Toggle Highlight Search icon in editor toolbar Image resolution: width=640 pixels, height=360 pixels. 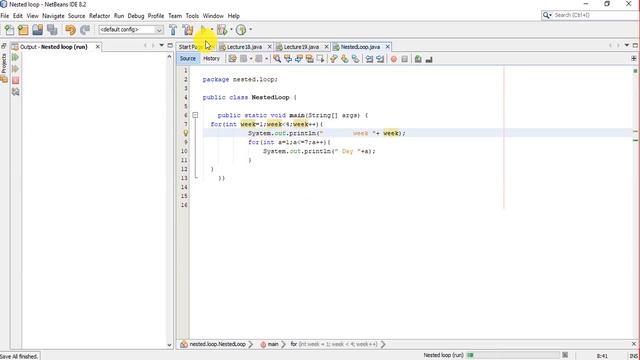point(310,59)
